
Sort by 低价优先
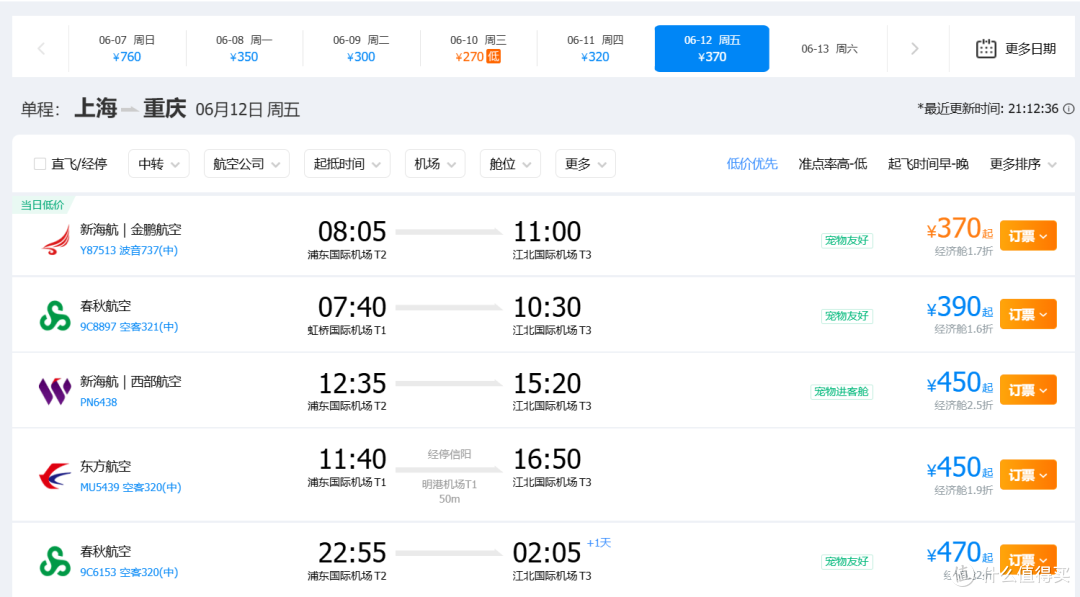752,164
